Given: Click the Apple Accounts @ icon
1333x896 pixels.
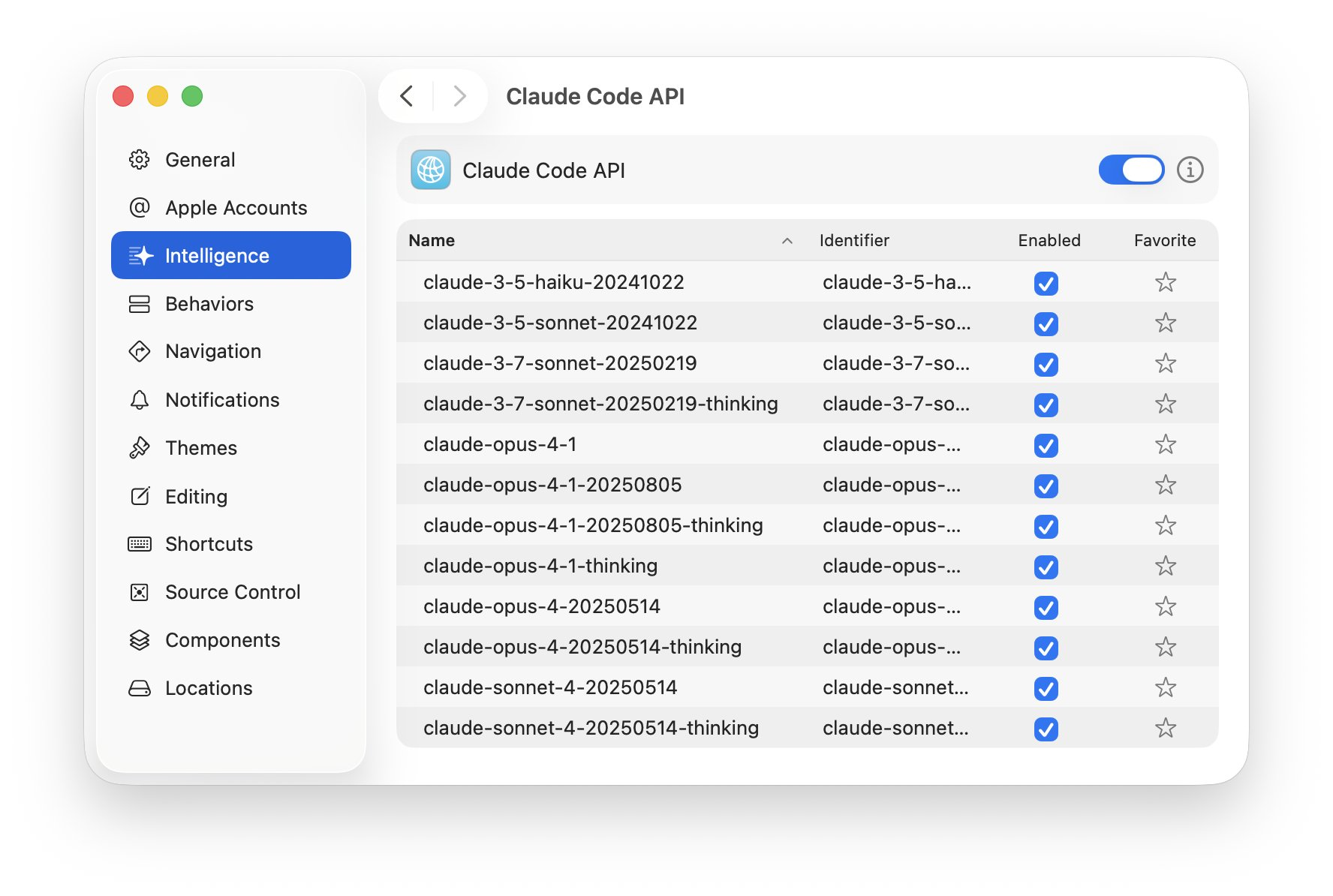Looking at the screenshot, I should [x=140, y=208].
